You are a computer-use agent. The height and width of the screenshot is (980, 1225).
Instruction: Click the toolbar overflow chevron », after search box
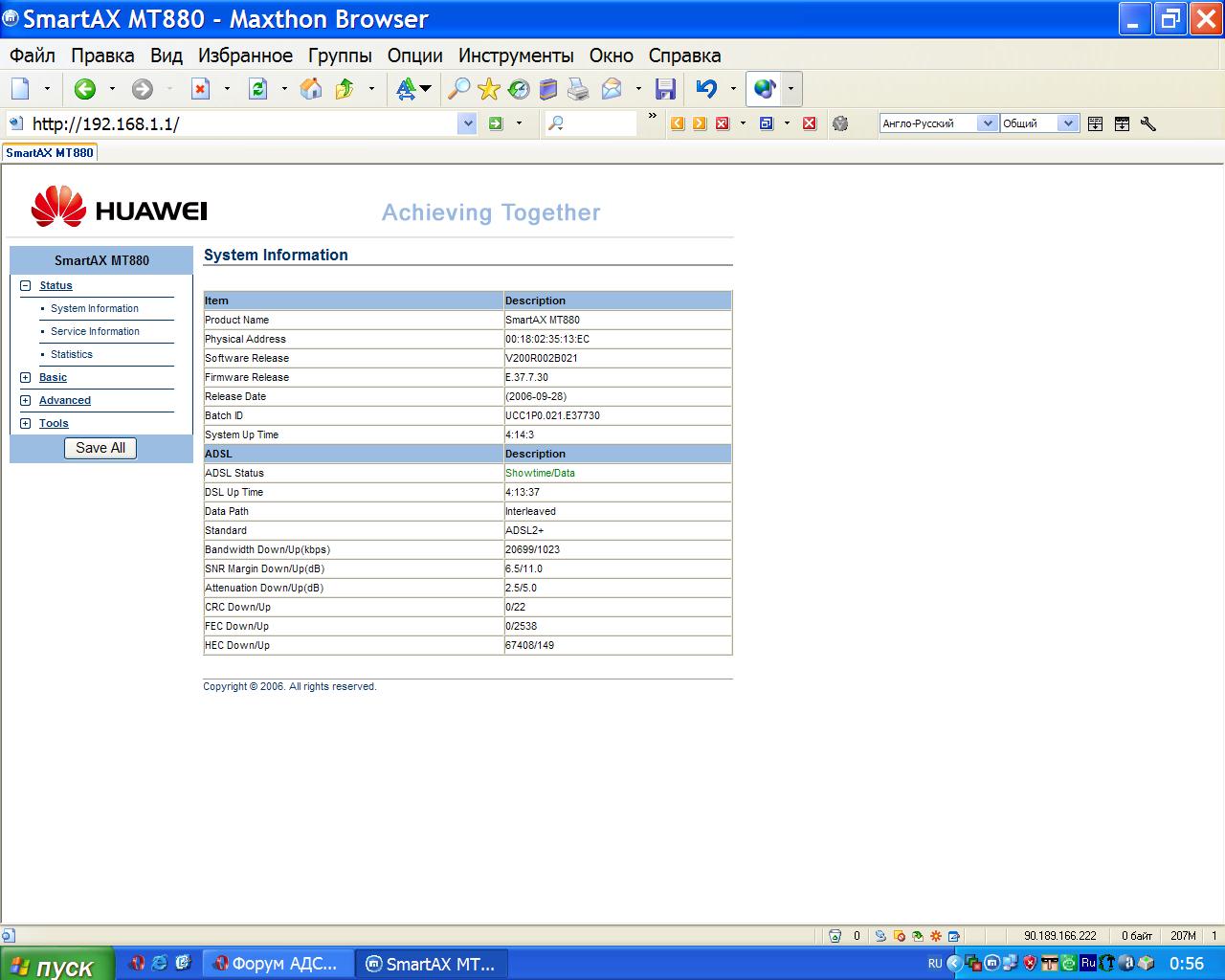click(x=653, y=117)
